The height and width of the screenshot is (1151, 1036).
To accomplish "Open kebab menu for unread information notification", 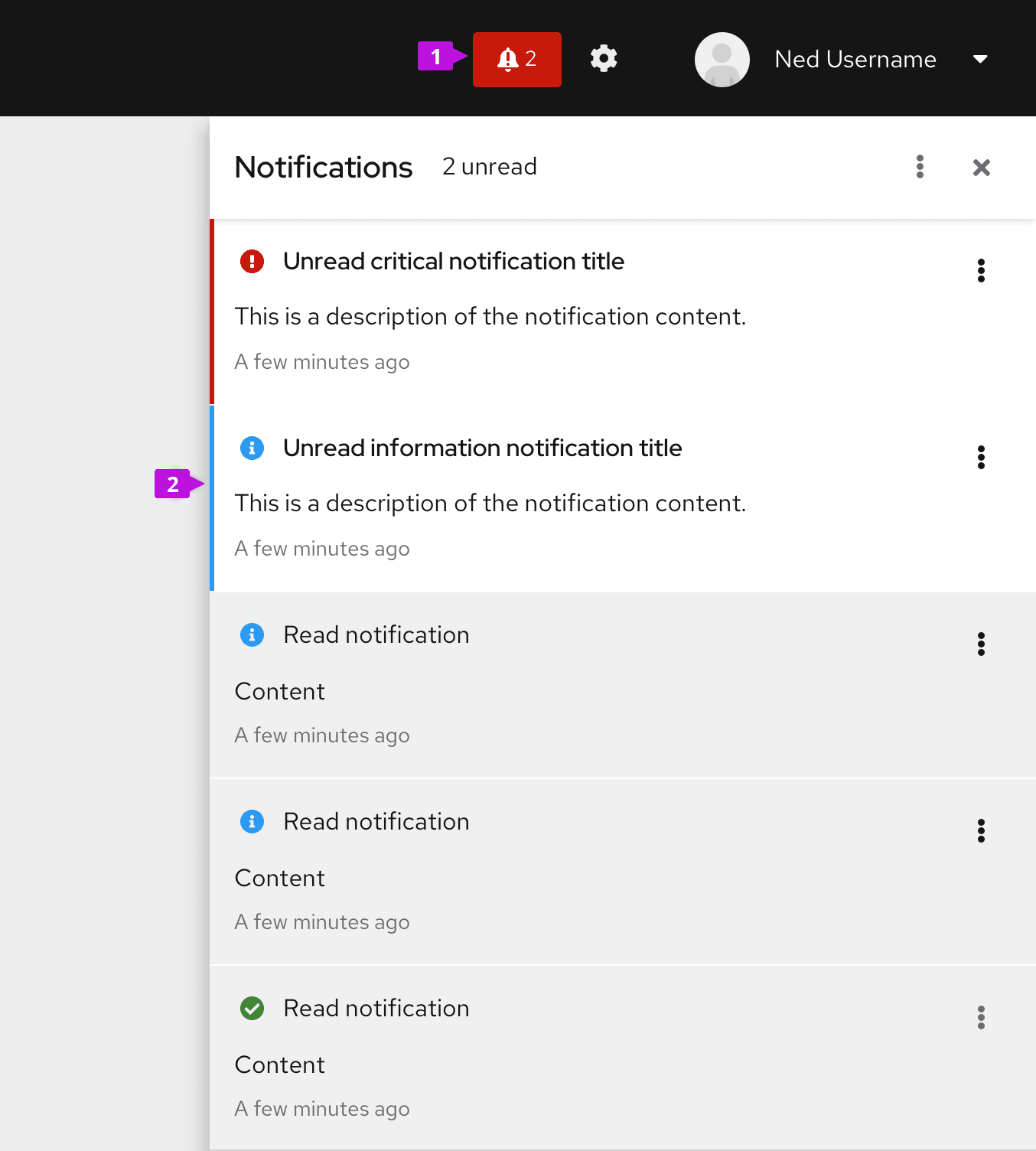I will (x=981, y=458).
